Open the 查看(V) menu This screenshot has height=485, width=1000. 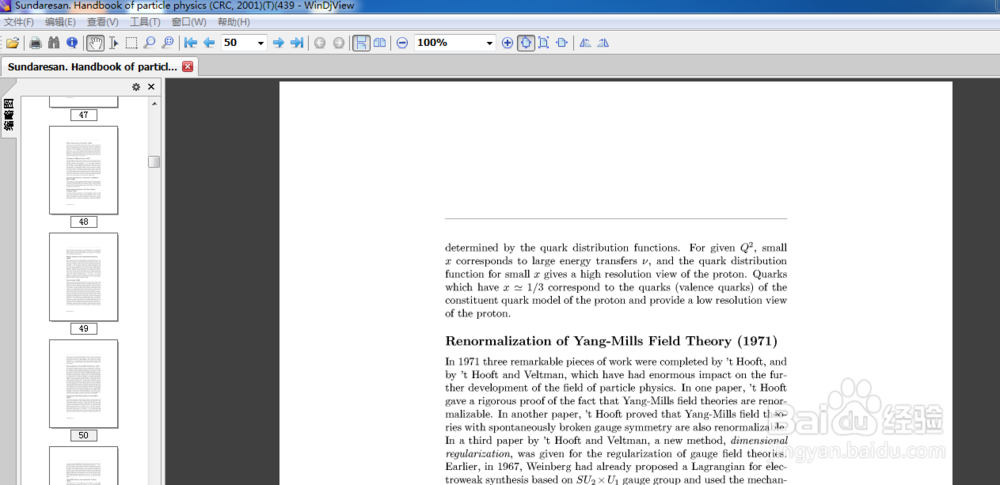(103, 22)
